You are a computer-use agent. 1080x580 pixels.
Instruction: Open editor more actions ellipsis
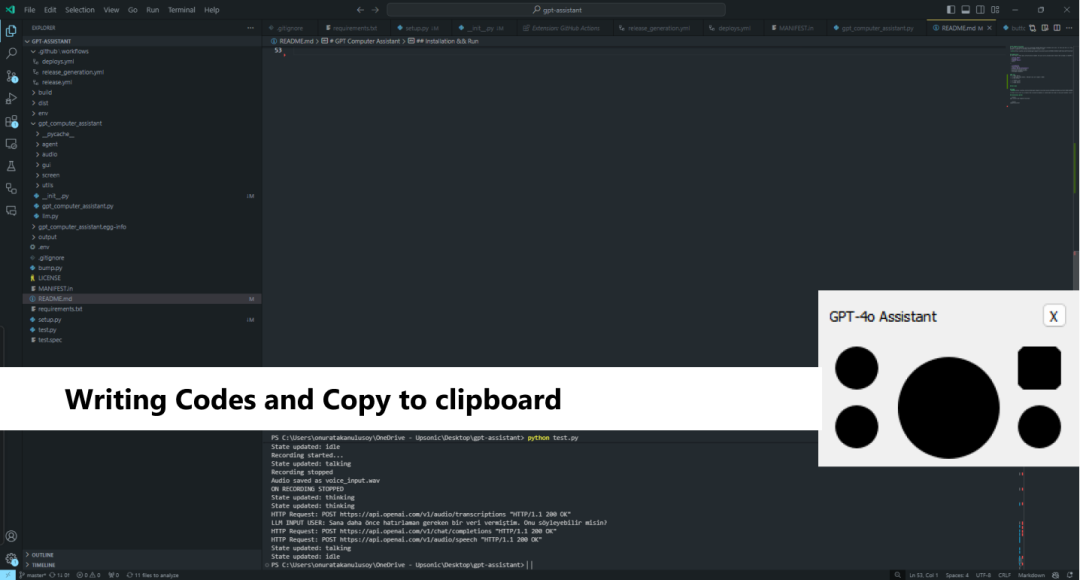(x=1069, y=28)
